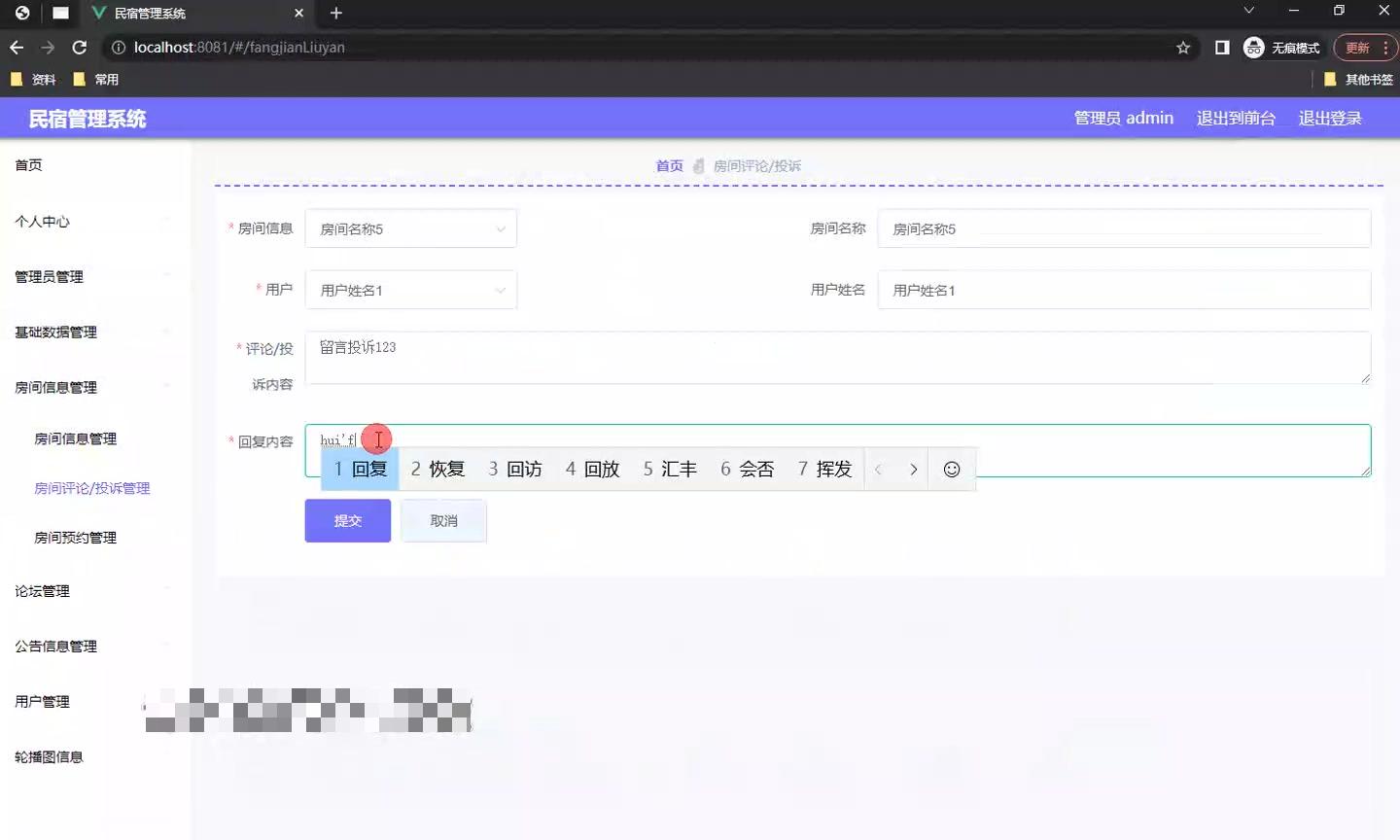Open the 资料 bookmark folder
This screenshot has width=1400, height=840.
[33, 80]
